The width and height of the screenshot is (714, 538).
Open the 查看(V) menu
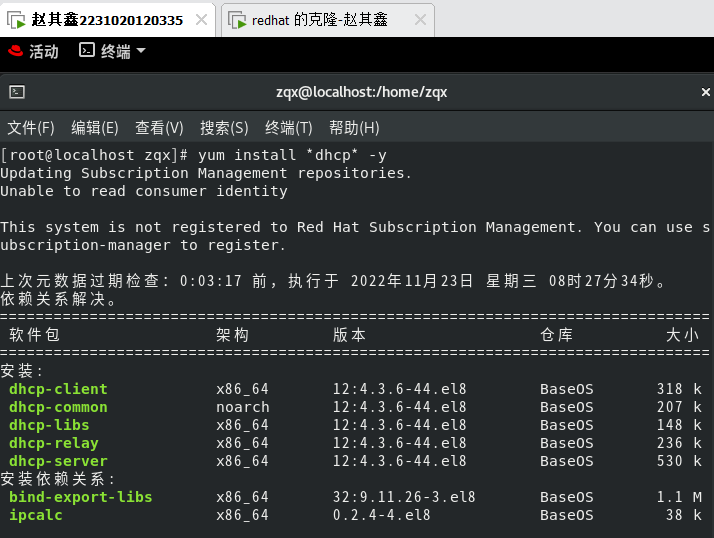click(x=159, y=128)
